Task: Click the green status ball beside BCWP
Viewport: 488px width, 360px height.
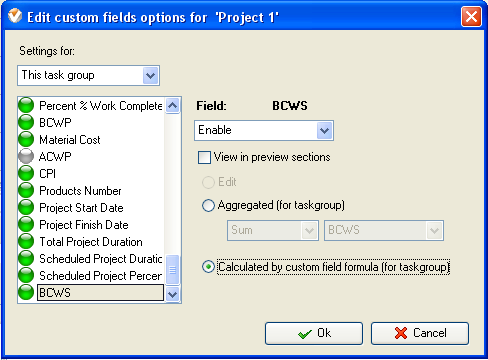Action: click(26, 122)
